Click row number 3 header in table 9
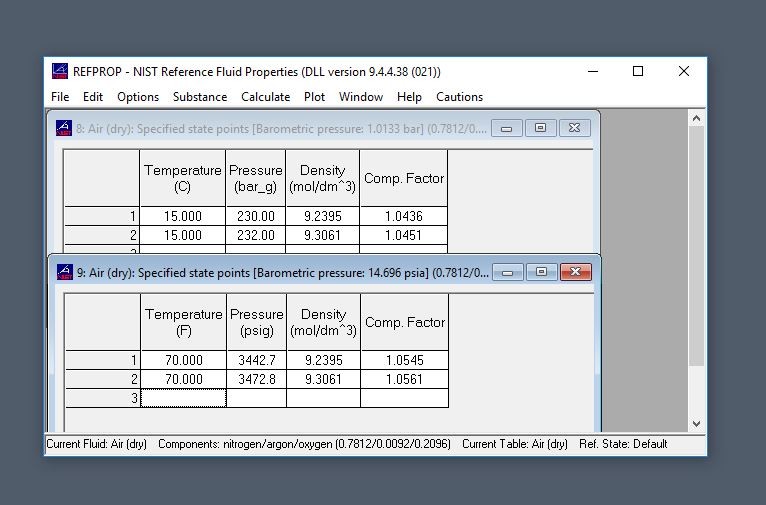 pos(103,398)
